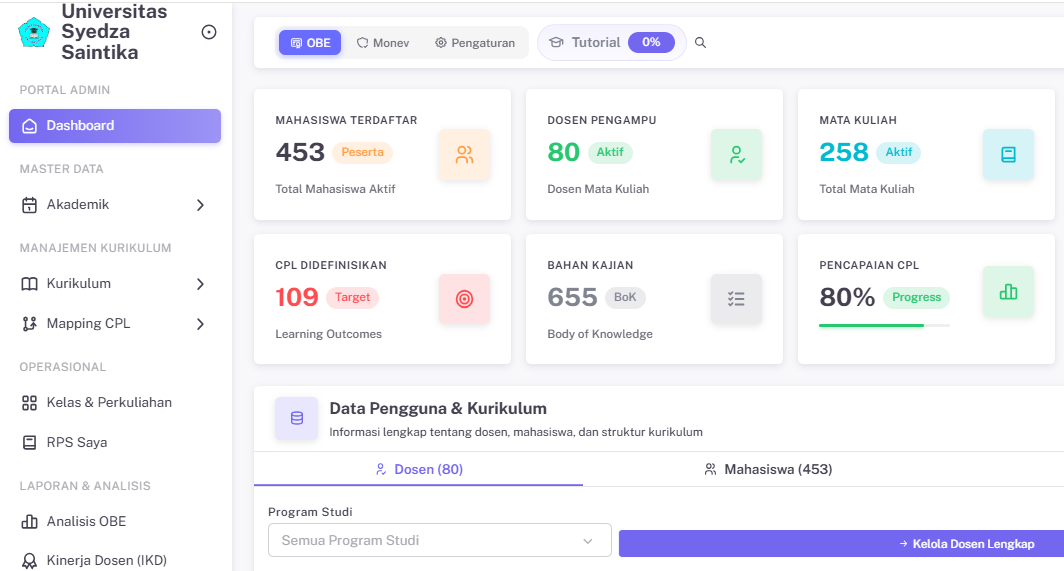Switch to the Monev section
Image resolution: width=1064 pixels, height=571 pixels.
(383, 43)
